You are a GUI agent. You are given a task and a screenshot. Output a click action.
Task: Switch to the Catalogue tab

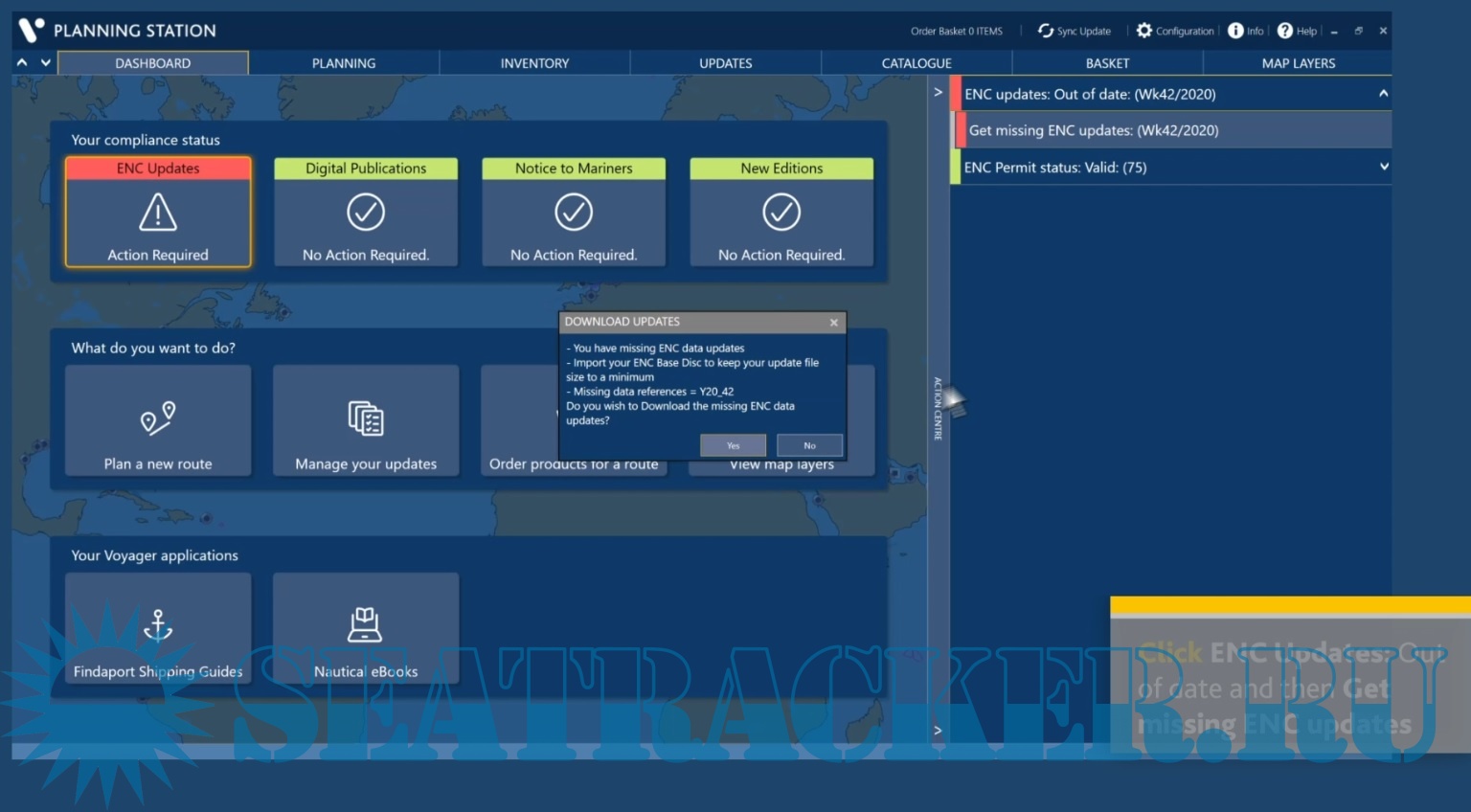917,63
